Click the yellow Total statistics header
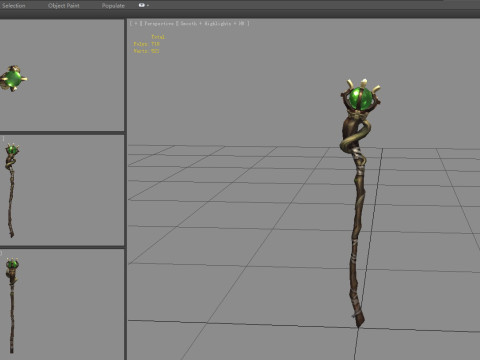 click(158, 37)
